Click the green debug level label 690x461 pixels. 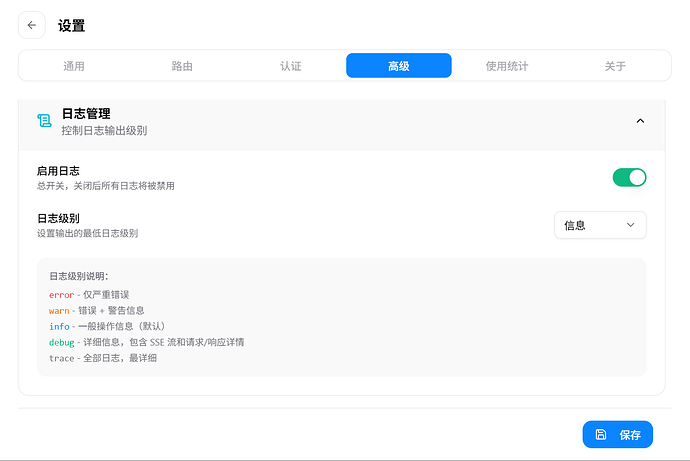point(62,342)
